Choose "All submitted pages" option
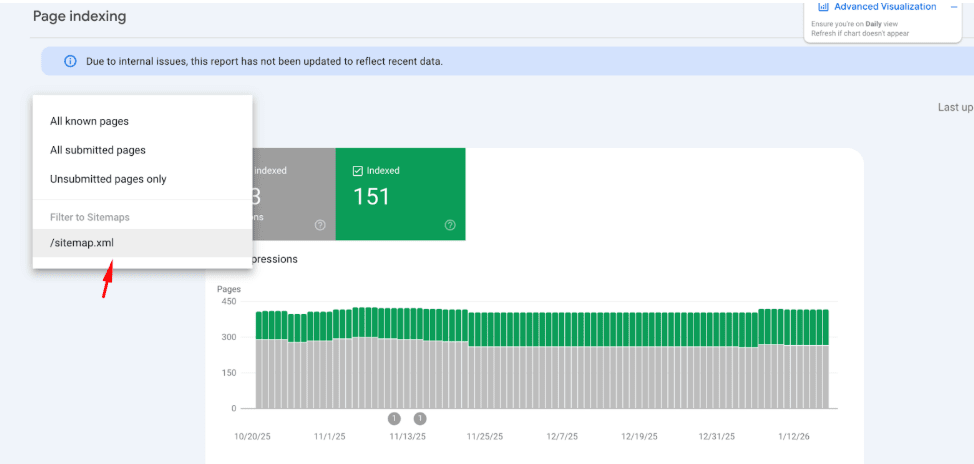This screenshot has width=974, height=464. [98, 150]
